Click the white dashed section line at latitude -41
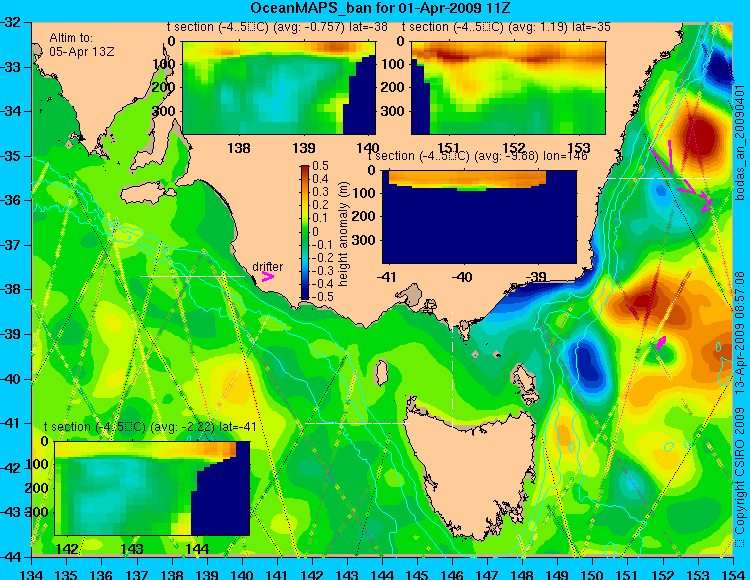The width and height of the screenshot is (750, 580). click(x=357, y=423)
